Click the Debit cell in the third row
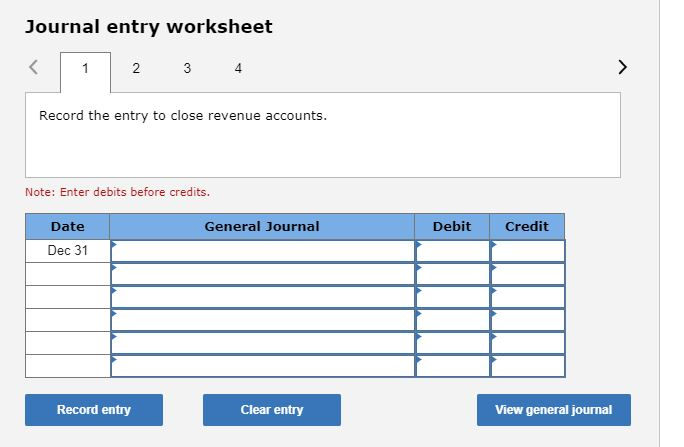This screenshot has height=447, width=684. [453, 297]
